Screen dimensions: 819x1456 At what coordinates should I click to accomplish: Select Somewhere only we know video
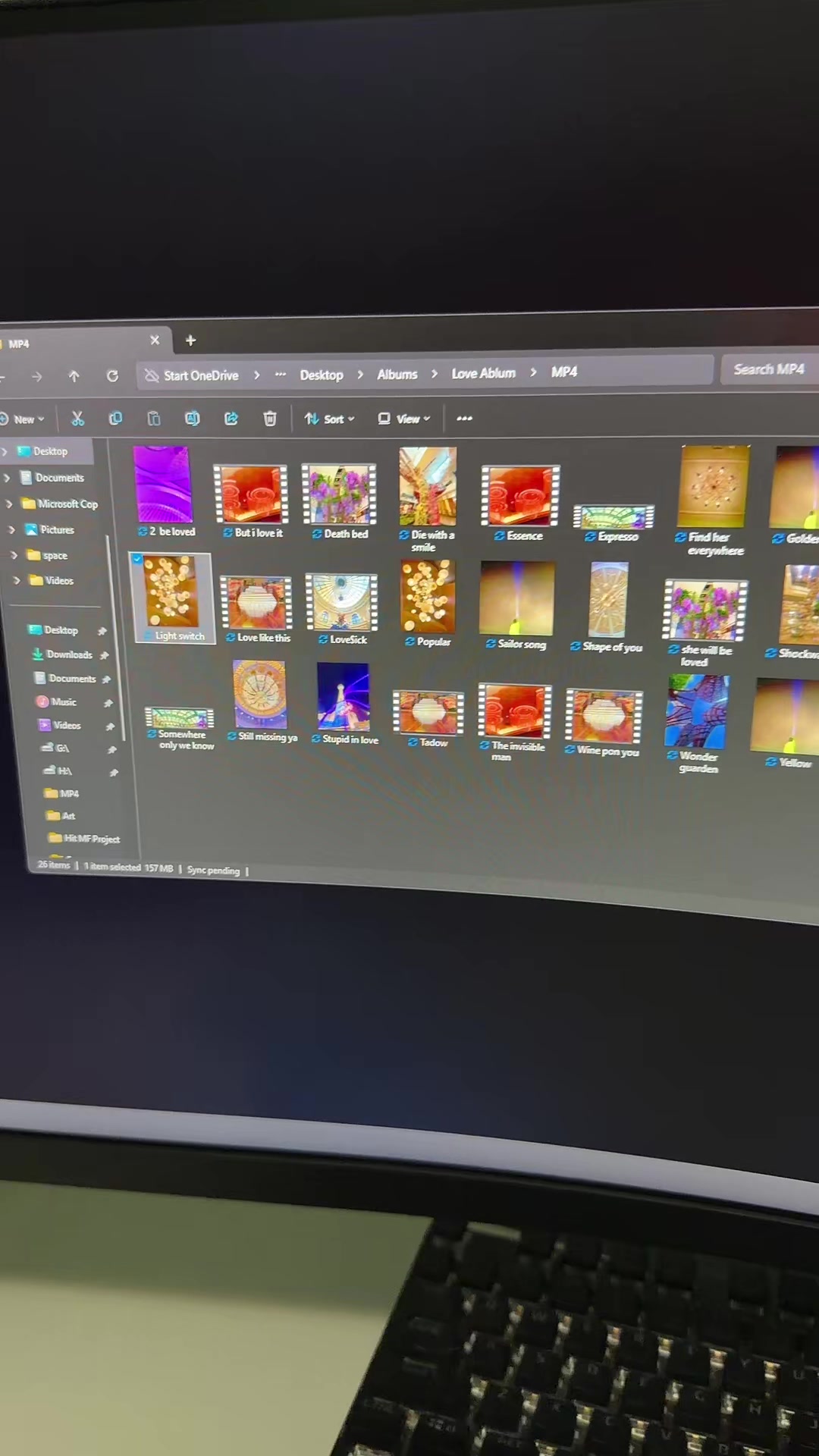[180, 729]
